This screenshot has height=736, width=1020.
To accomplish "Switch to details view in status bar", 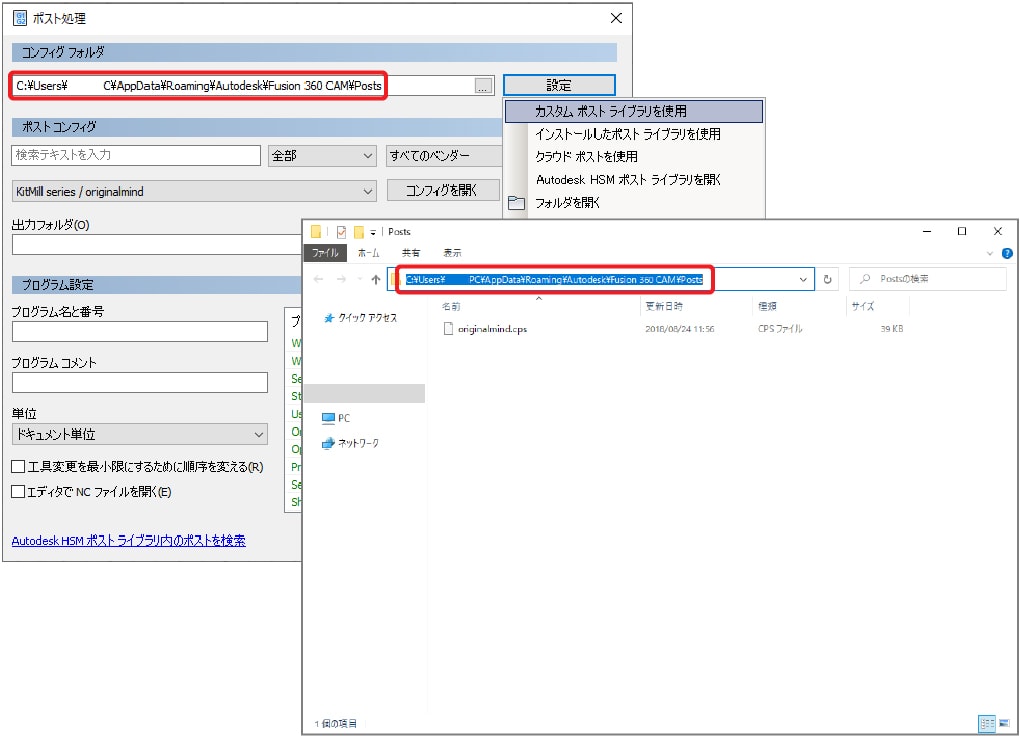I will click(985, 723).
